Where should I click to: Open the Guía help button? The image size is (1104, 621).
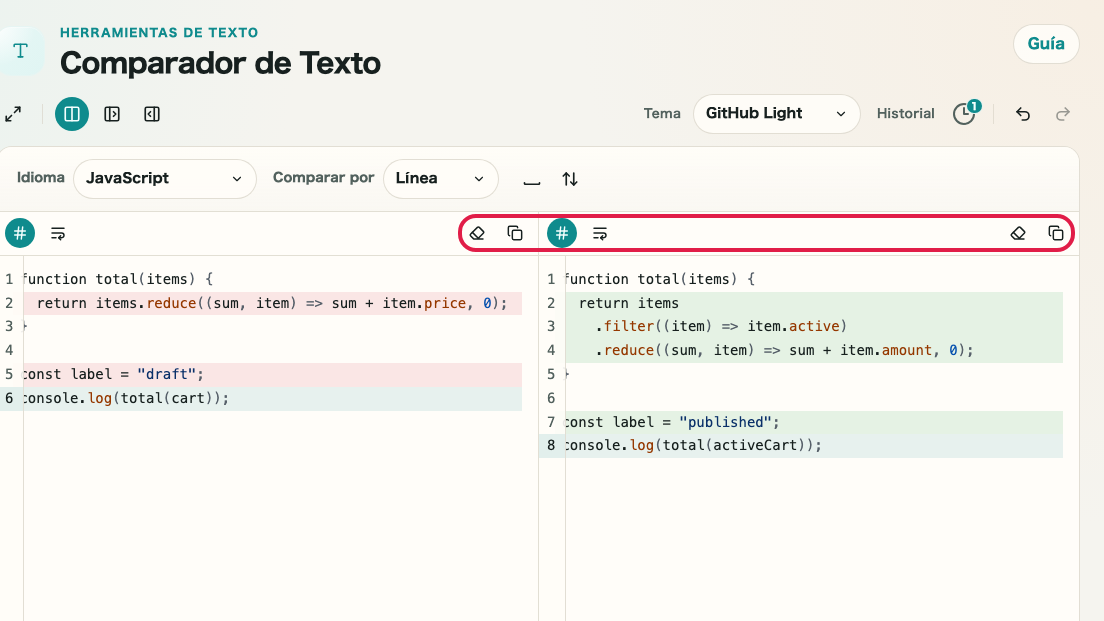(1046, 44)
